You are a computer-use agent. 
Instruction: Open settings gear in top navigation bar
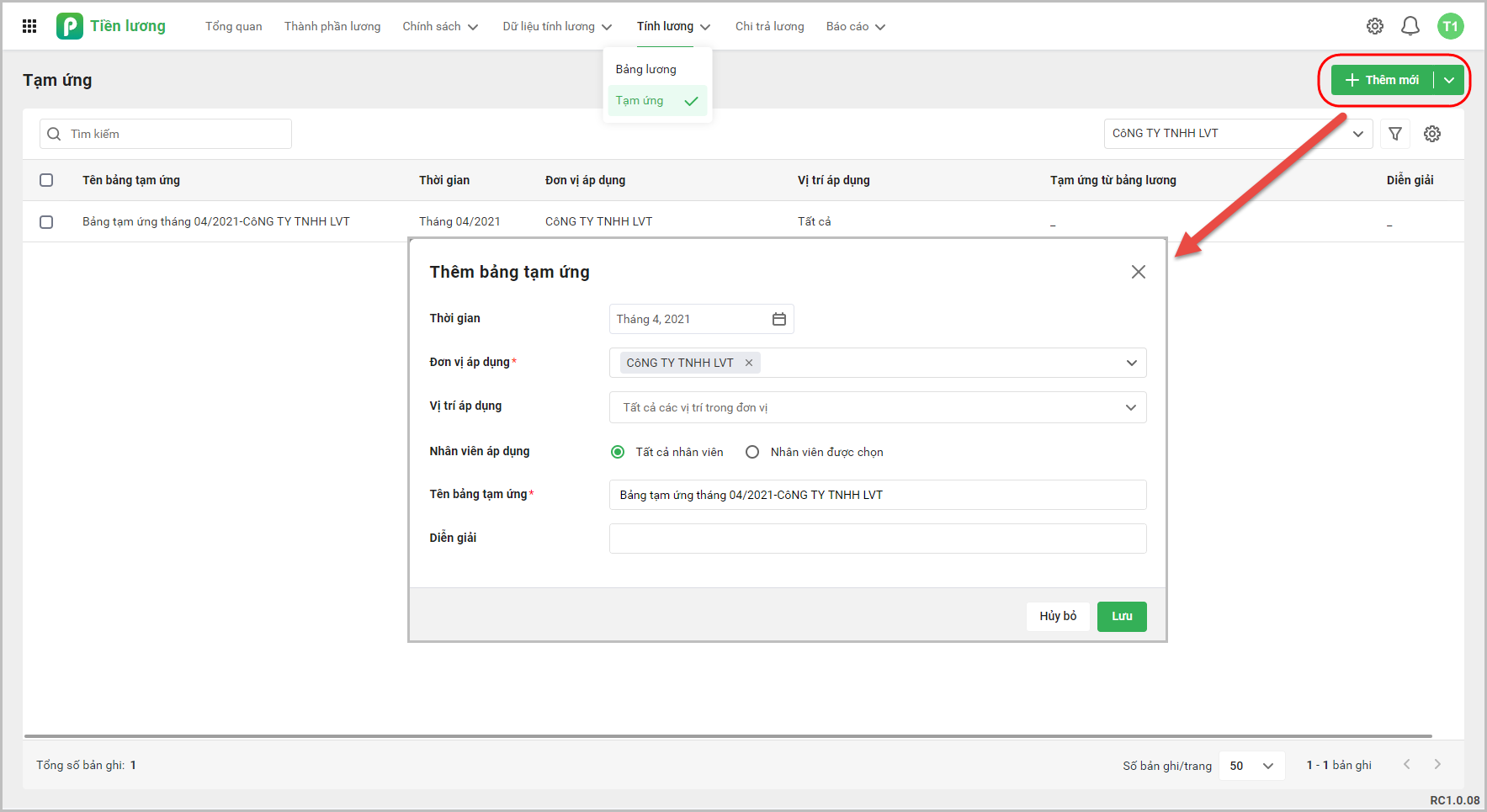pyautogui.click(x=1374, y=26)
